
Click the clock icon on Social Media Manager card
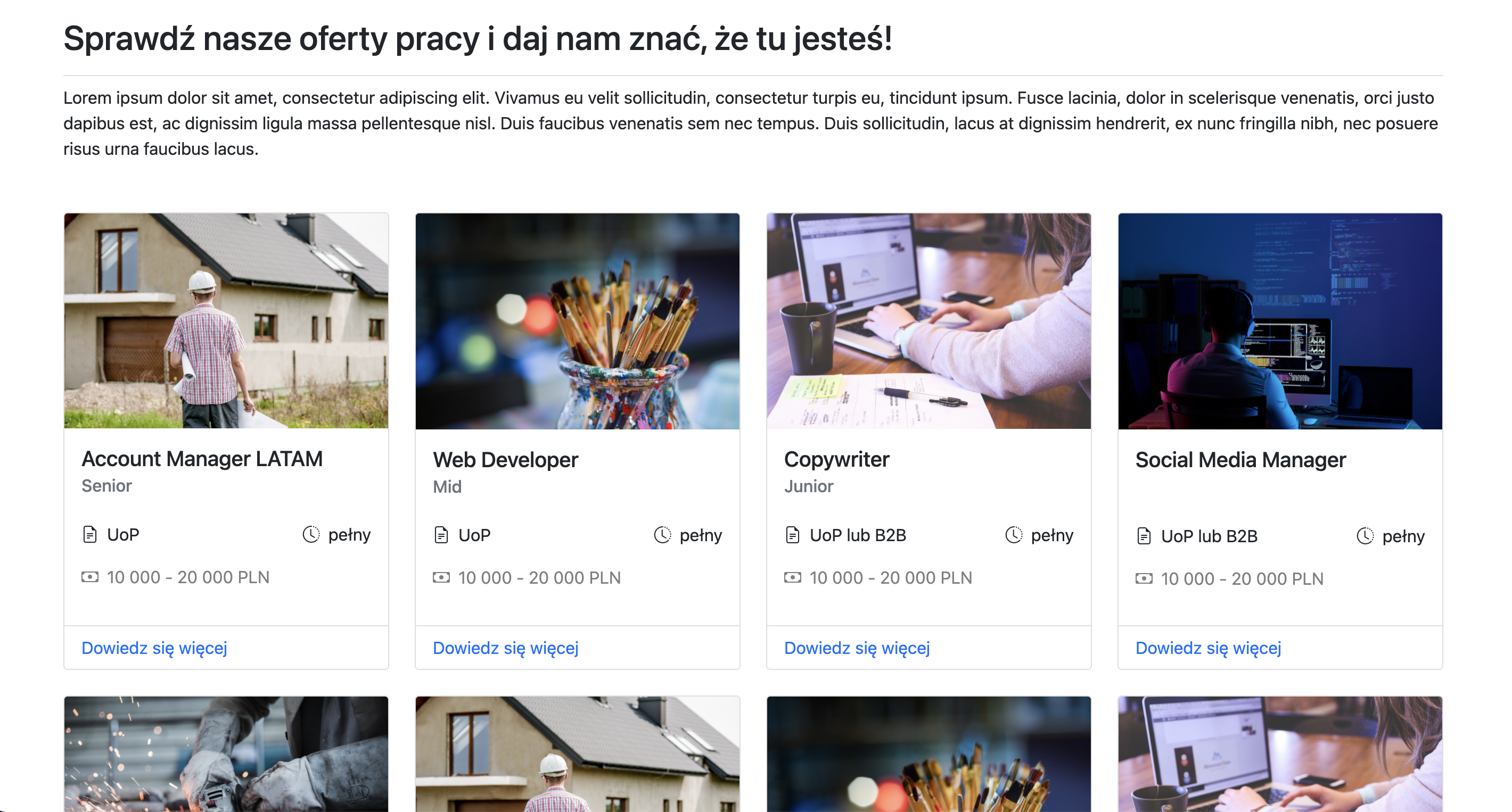(1365, 536)
